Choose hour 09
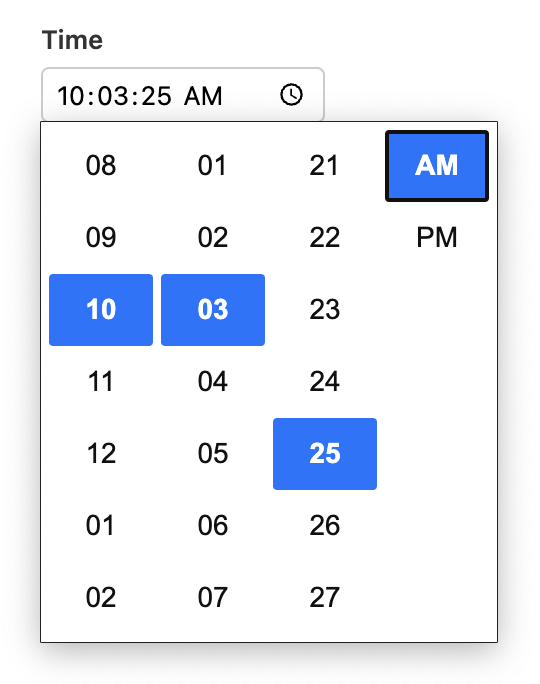Image resolution: width=540 pixels, height=684 pixels. (x=101, y=238)
